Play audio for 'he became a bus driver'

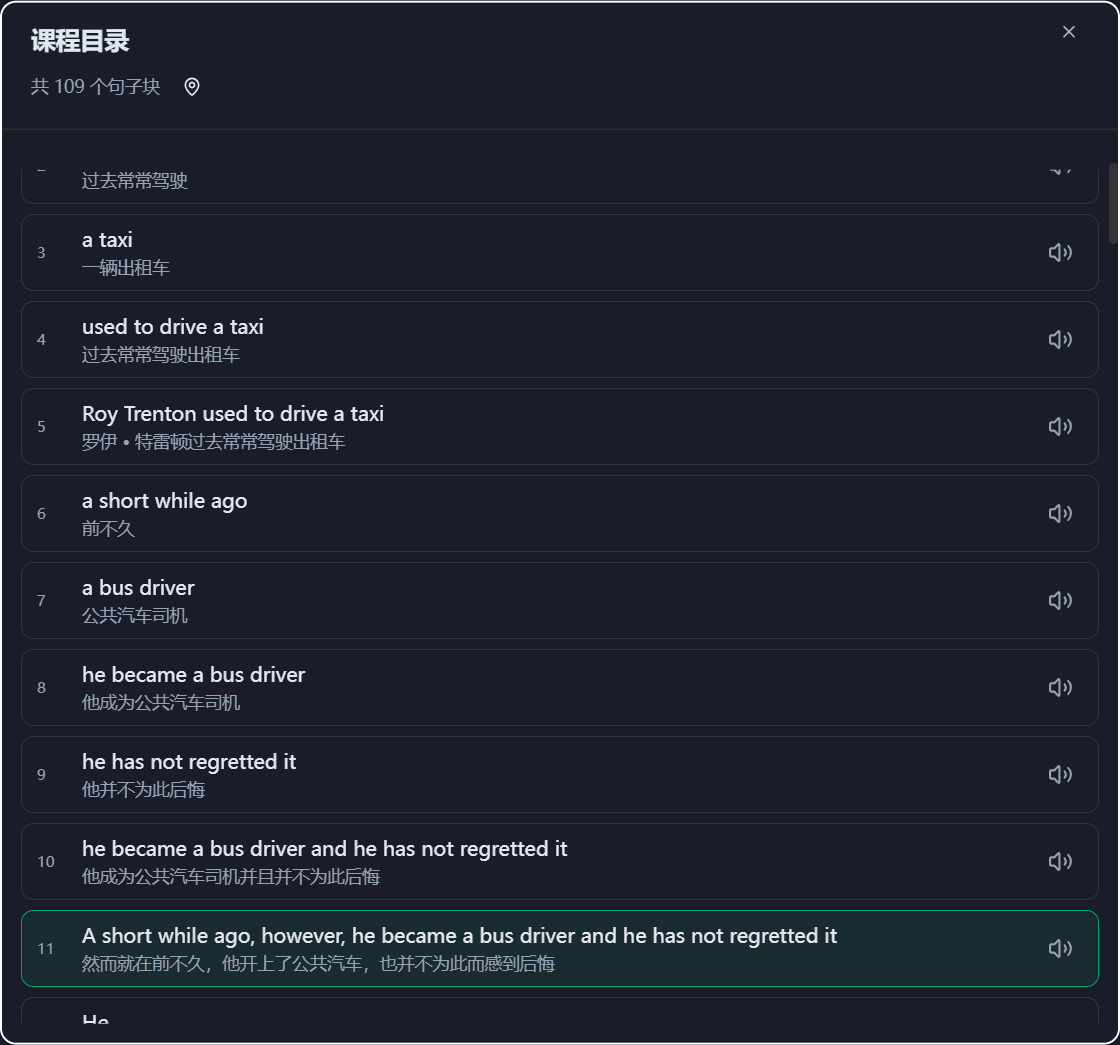[x=1060, y=688]
